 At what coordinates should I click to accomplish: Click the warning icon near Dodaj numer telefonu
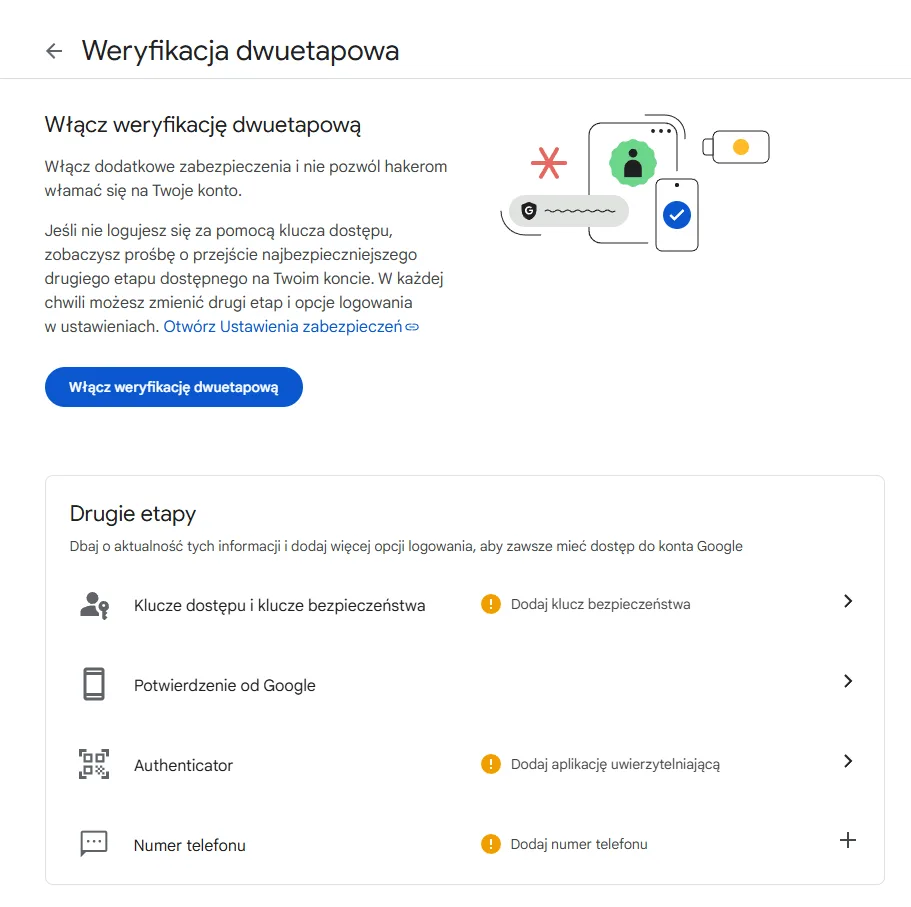pyautogui.click(x=490, y=843)
